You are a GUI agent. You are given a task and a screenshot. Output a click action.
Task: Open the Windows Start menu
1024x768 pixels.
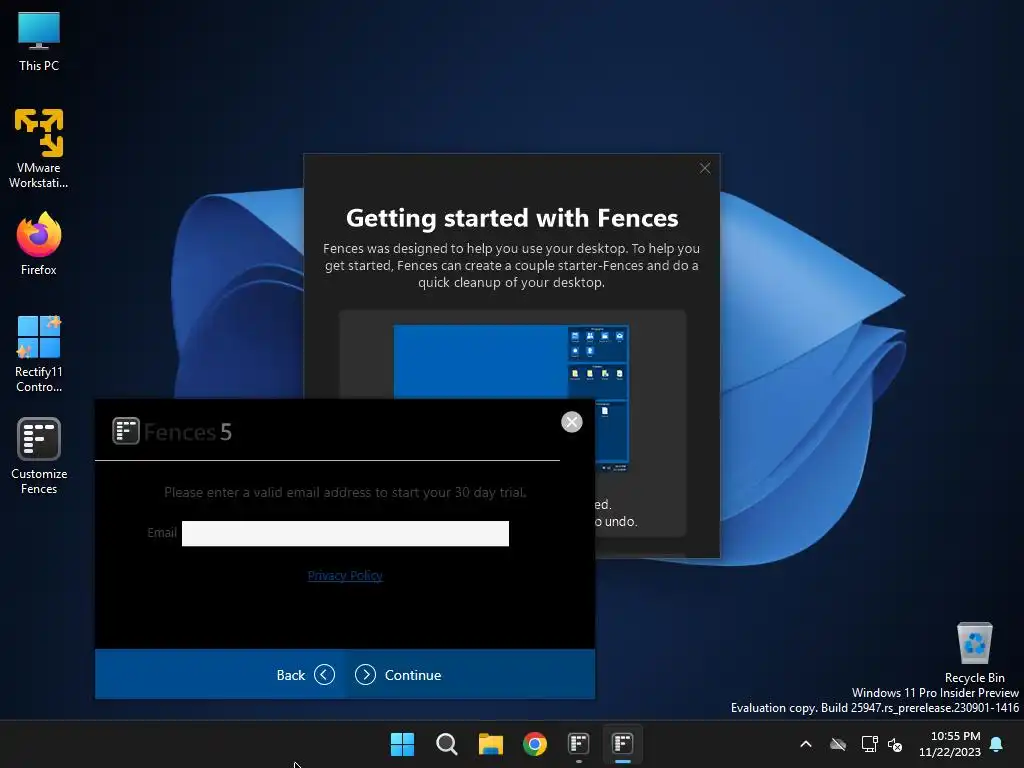tap(402, 744)
